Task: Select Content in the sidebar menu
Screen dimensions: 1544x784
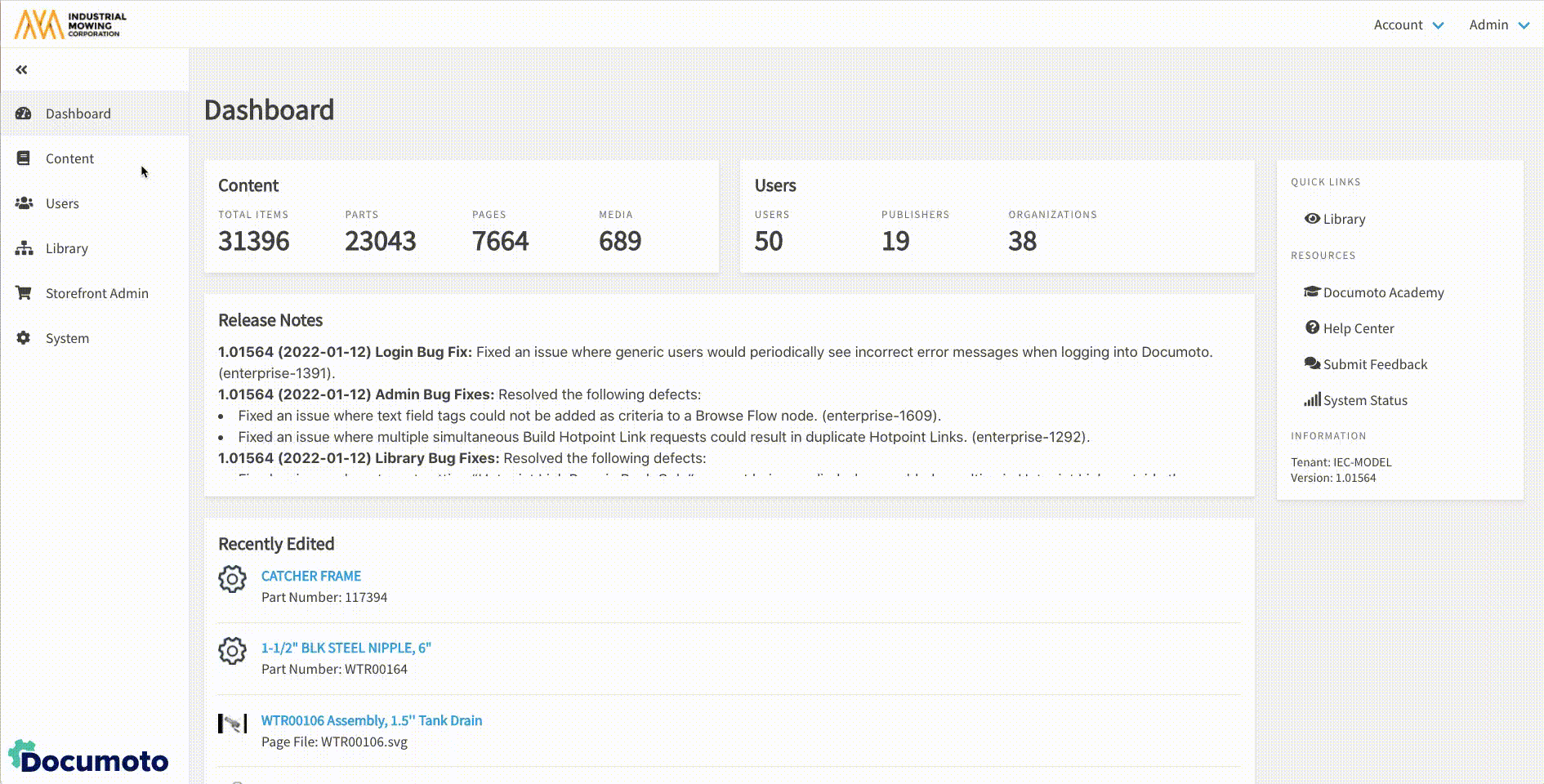Action: click(x=69, y=158)
